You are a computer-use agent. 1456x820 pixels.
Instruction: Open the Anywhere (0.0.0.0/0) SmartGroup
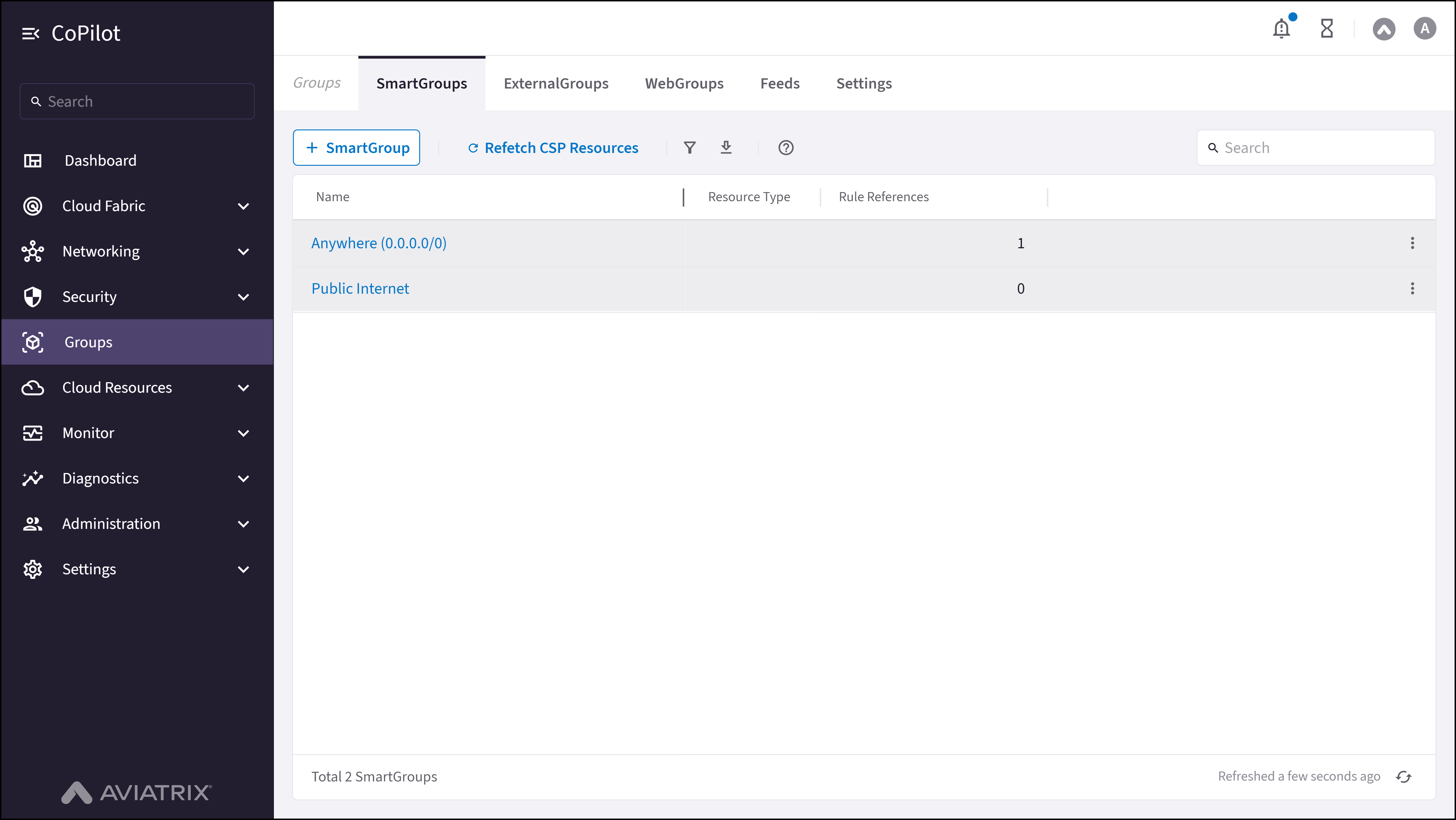click(379, 242)
